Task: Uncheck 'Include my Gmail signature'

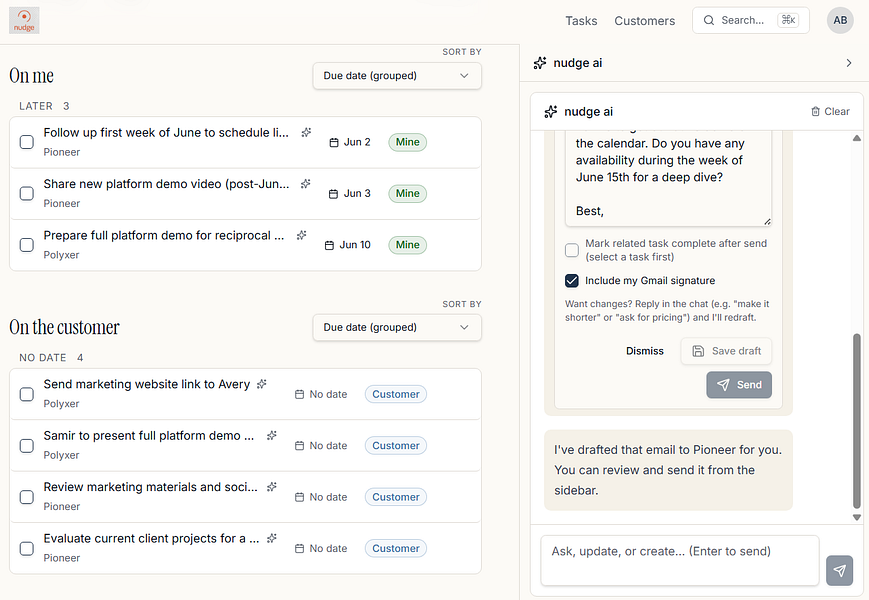Action: [x=572, y=281]
